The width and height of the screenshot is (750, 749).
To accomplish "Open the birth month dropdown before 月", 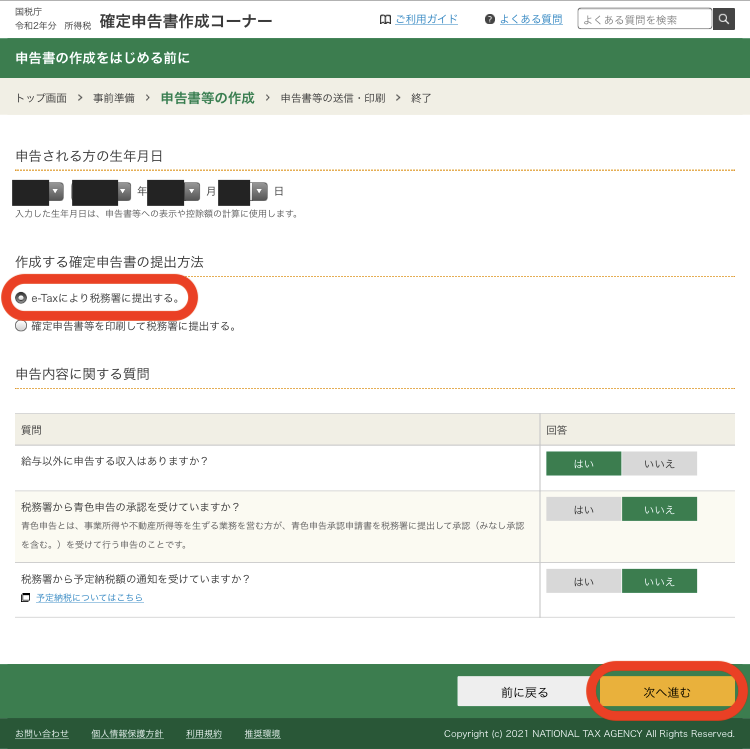I will 174,191.
